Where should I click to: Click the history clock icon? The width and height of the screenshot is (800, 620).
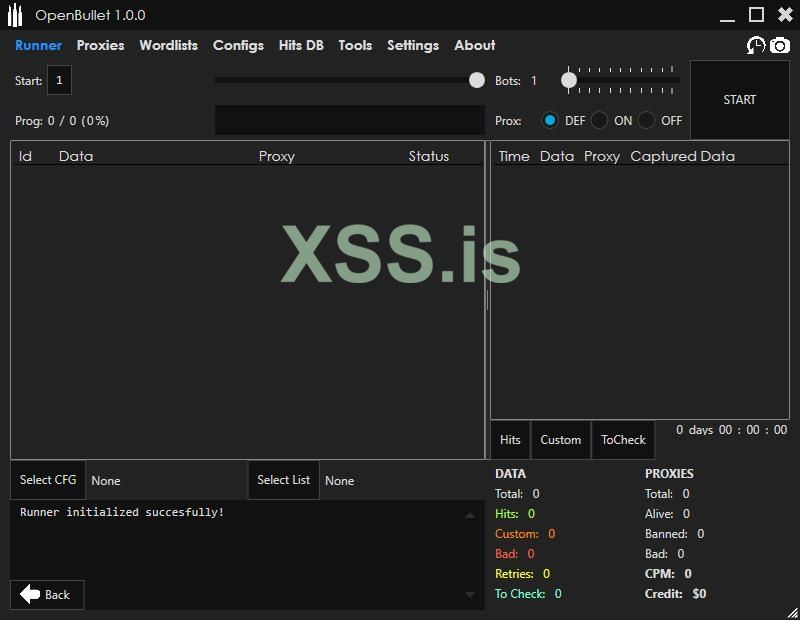(756, 45)
